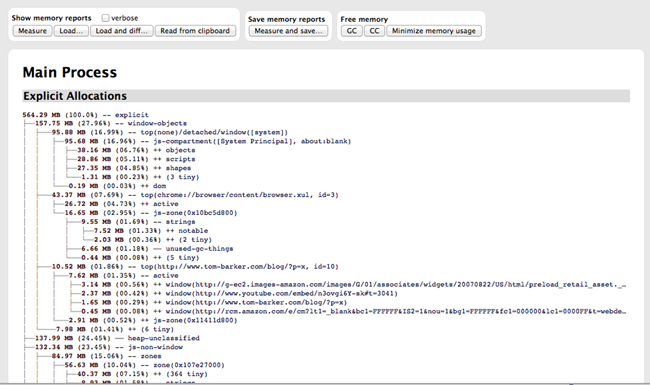Image resolution: width=650 pixels, height=385 pixels.
Task: Expand the dom entry at 0.19 MB
Action: 117,186
